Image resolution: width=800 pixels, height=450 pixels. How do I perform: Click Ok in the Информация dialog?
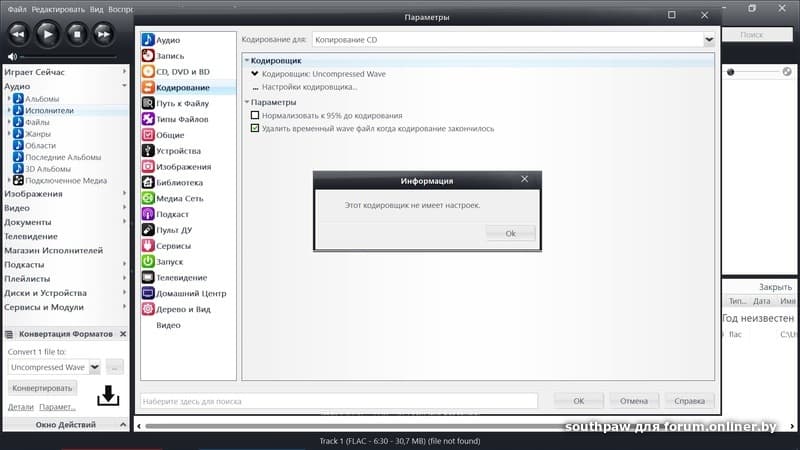[x=510, y=233]
